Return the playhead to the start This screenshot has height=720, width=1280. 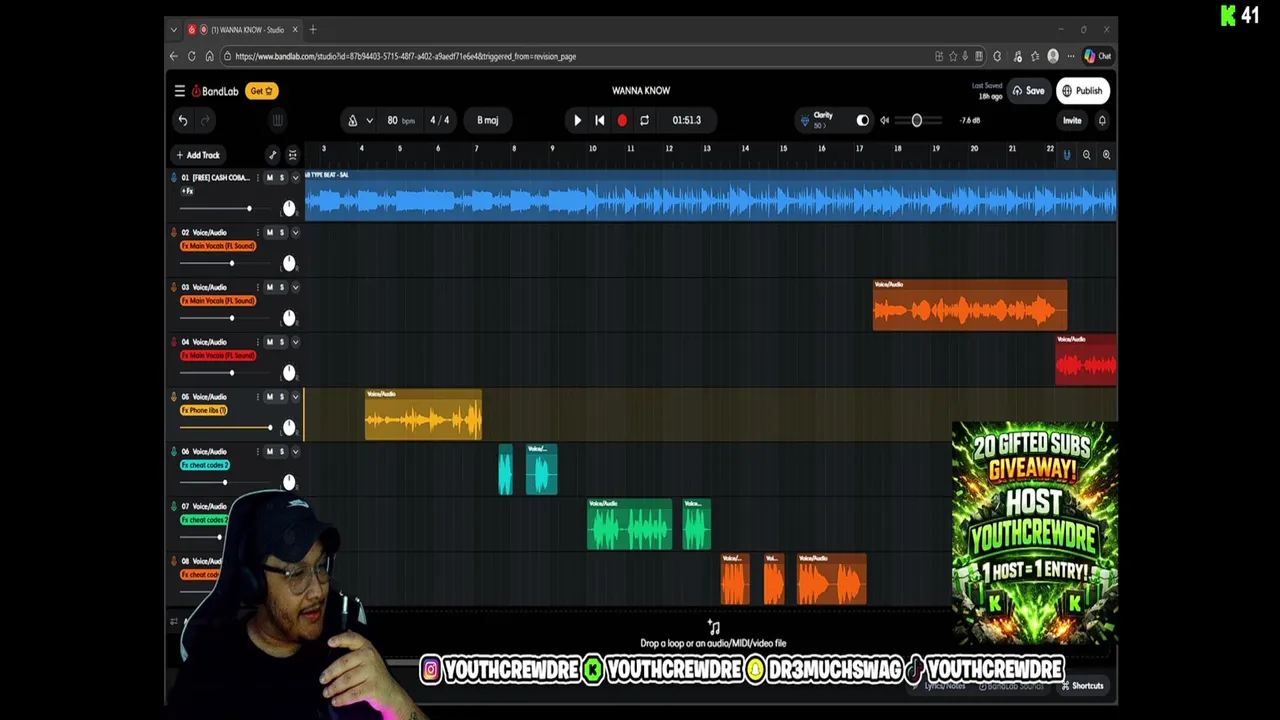tap(599, 120)
